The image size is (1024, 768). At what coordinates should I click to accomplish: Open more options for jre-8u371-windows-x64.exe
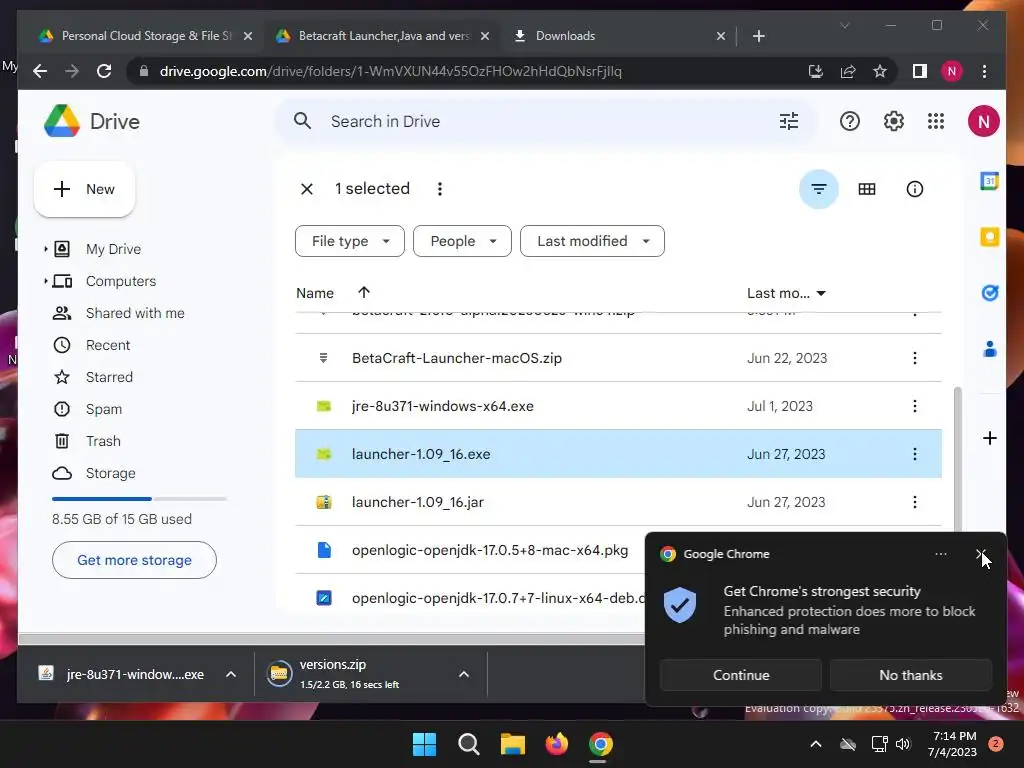pos(914,406)
